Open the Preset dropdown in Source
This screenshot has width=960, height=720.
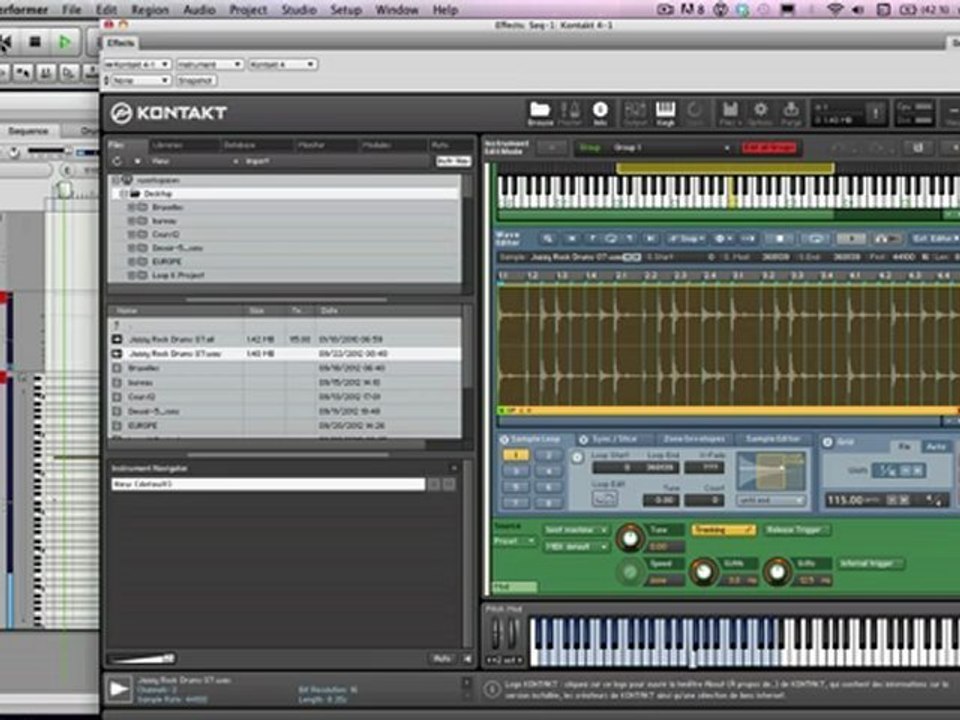(514, 541)
